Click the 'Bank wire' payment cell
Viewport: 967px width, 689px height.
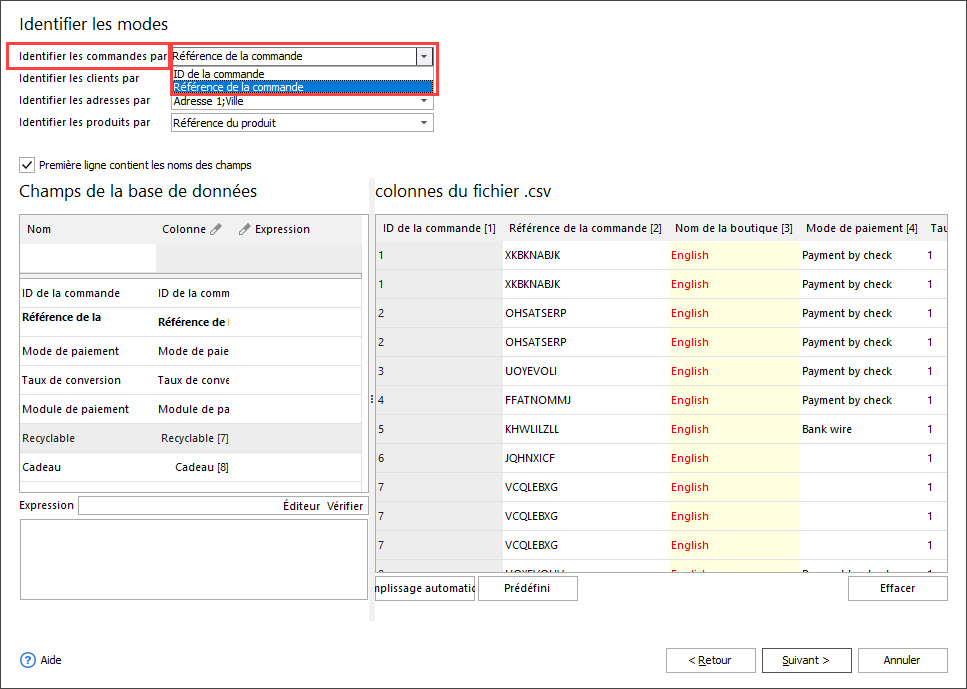pos(861,429)
